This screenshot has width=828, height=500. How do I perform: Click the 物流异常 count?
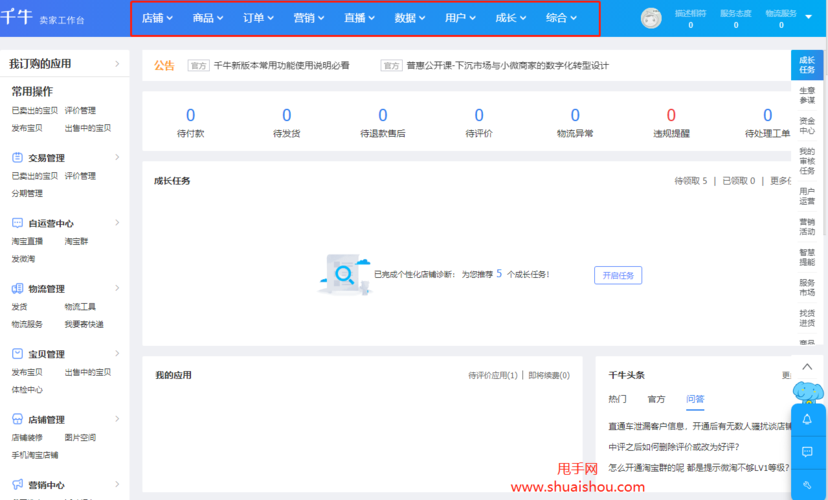[x=575, y=115]
